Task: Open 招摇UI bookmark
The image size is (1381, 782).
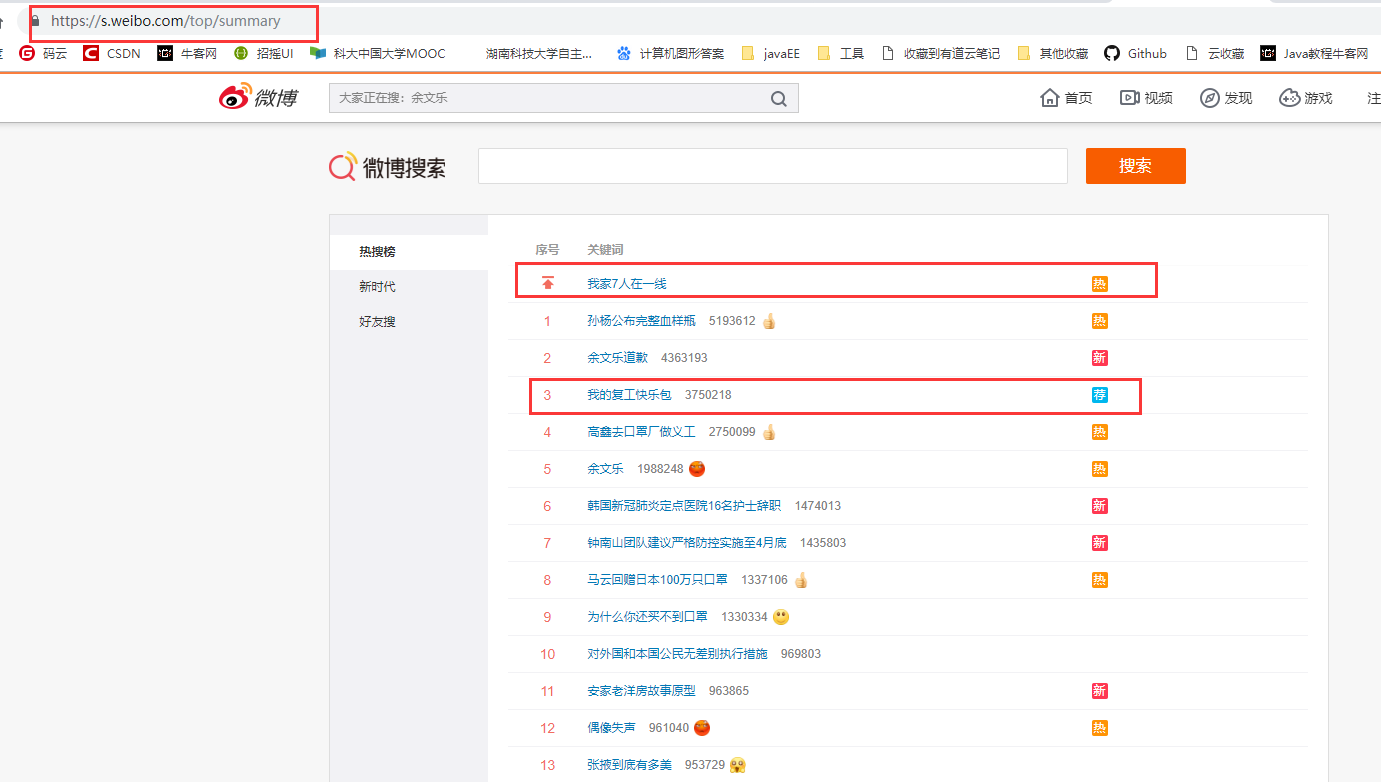Action: (x=263, y=54)
